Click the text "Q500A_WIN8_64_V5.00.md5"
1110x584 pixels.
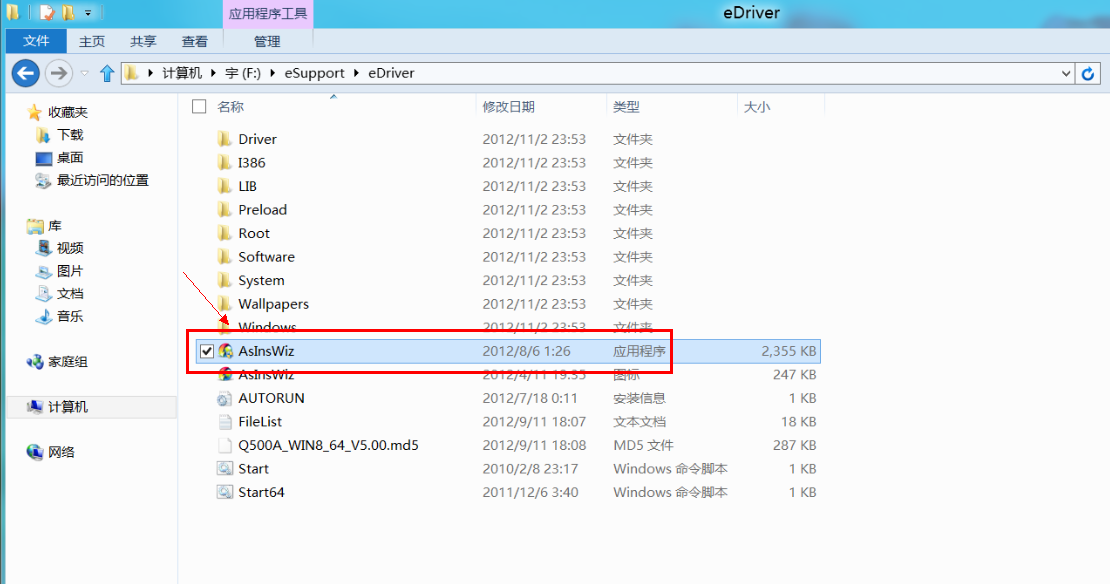328,445
